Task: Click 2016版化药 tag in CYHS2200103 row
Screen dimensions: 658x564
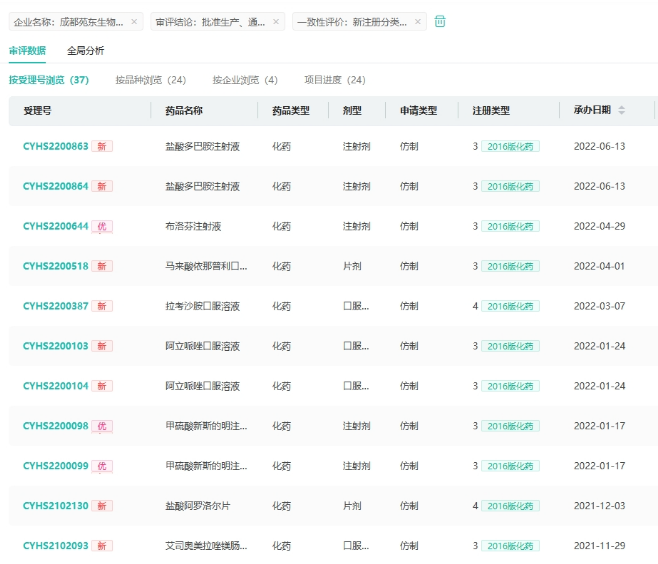Action: [x=510, y=346]
